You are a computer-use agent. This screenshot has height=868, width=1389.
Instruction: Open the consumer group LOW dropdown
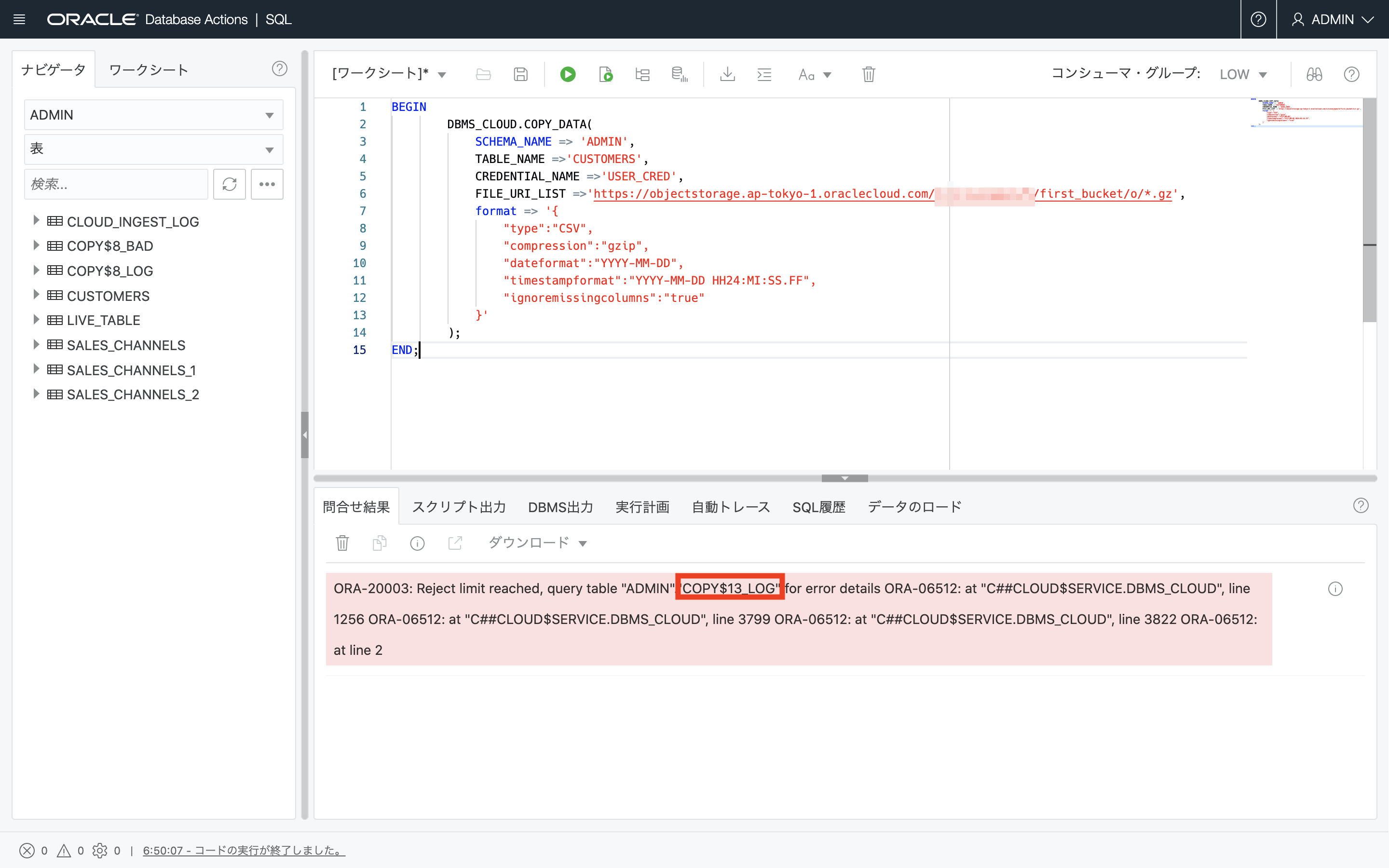pyautogui.click(x=1243, y=75)
